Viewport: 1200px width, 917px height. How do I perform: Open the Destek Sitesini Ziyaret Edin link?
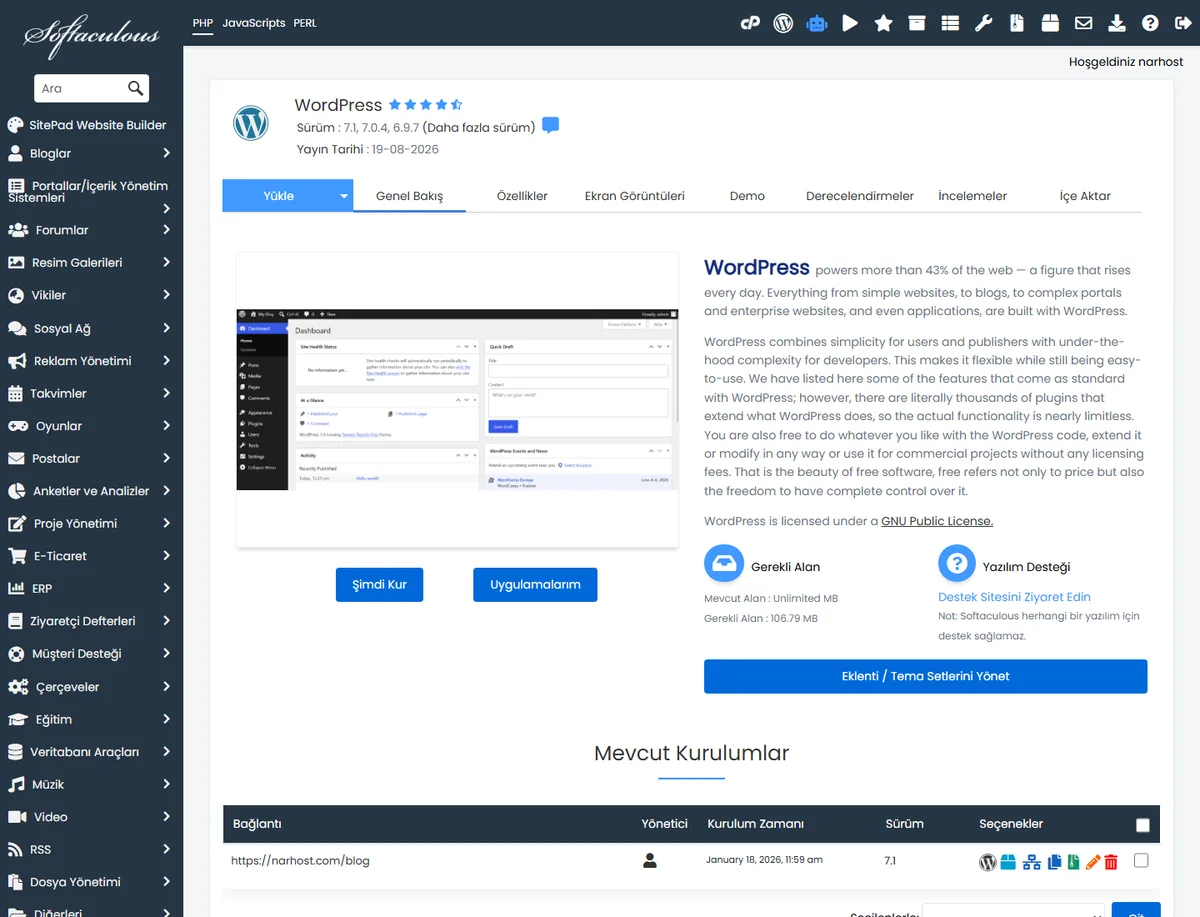click(x=1014, y=597)
